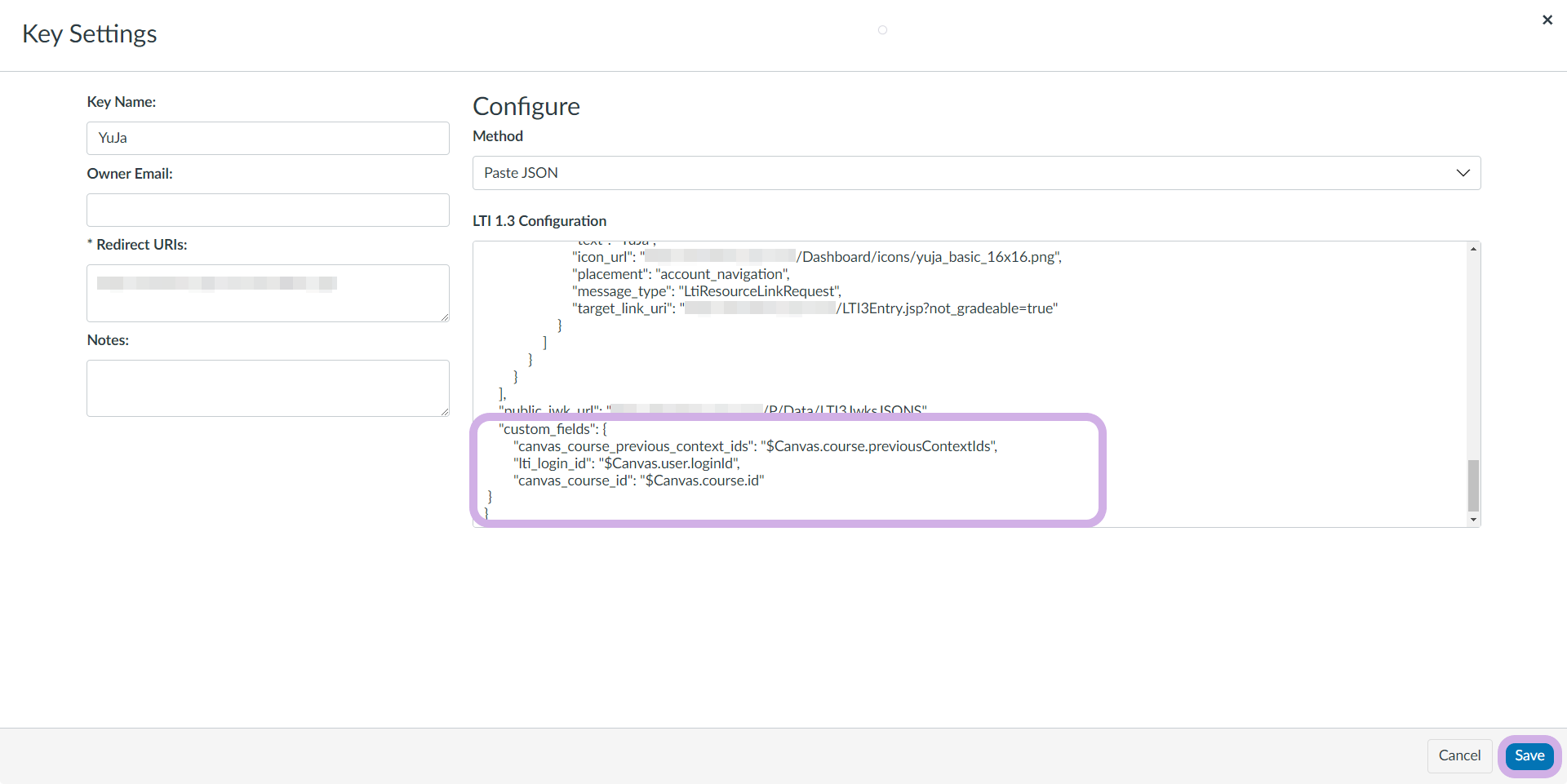Viewport: 1567px width, 784px height.
Task: Place cursor on the "custom_fields" JSON line
Action: click(x=553, y=429)
